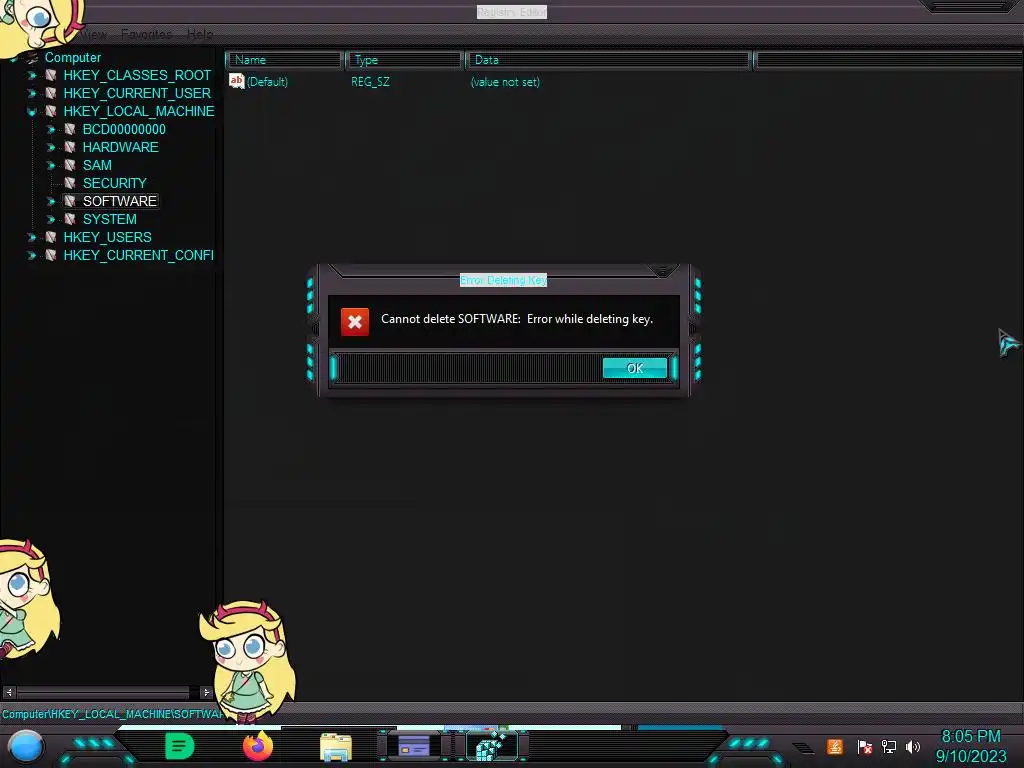Expand the SAM subkey
Image resolution: width=1024 pixels, height=768 pixels.
(50, 165)
